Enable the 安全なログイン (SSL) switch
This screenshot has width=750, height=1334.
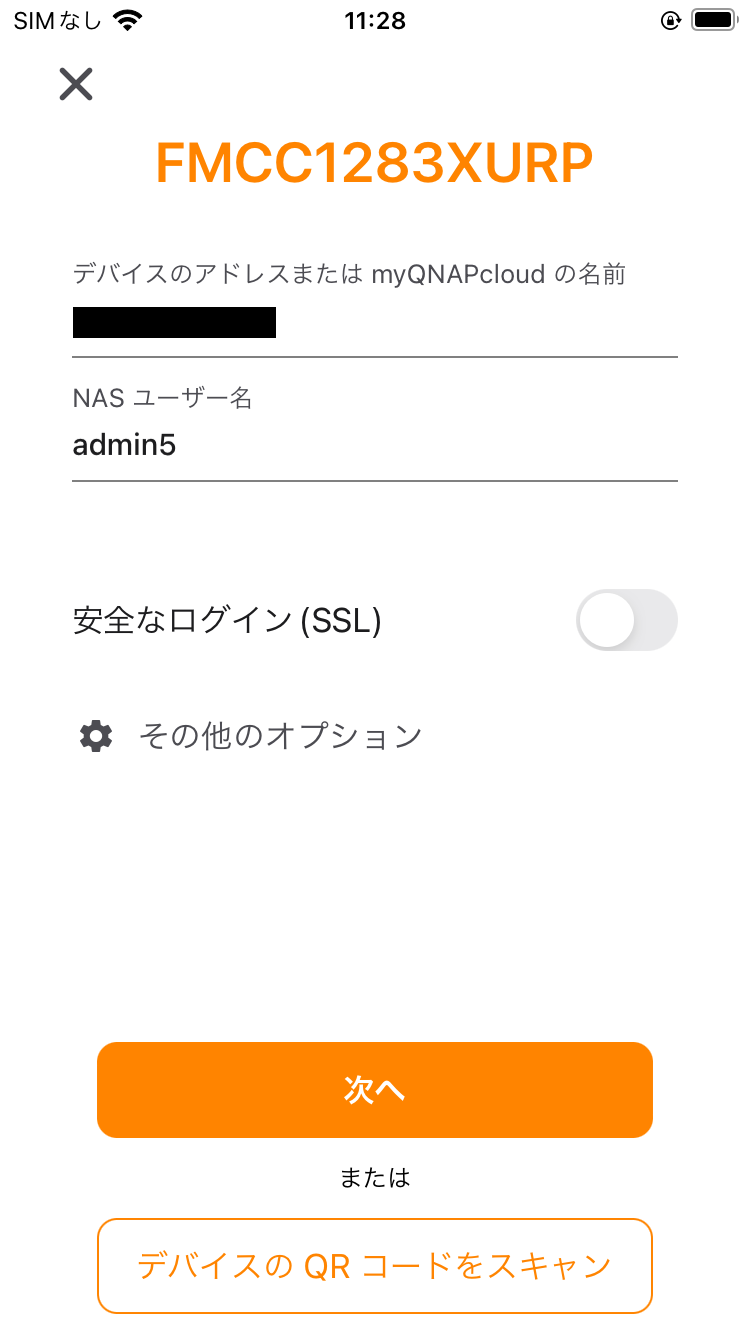(626, 620)
